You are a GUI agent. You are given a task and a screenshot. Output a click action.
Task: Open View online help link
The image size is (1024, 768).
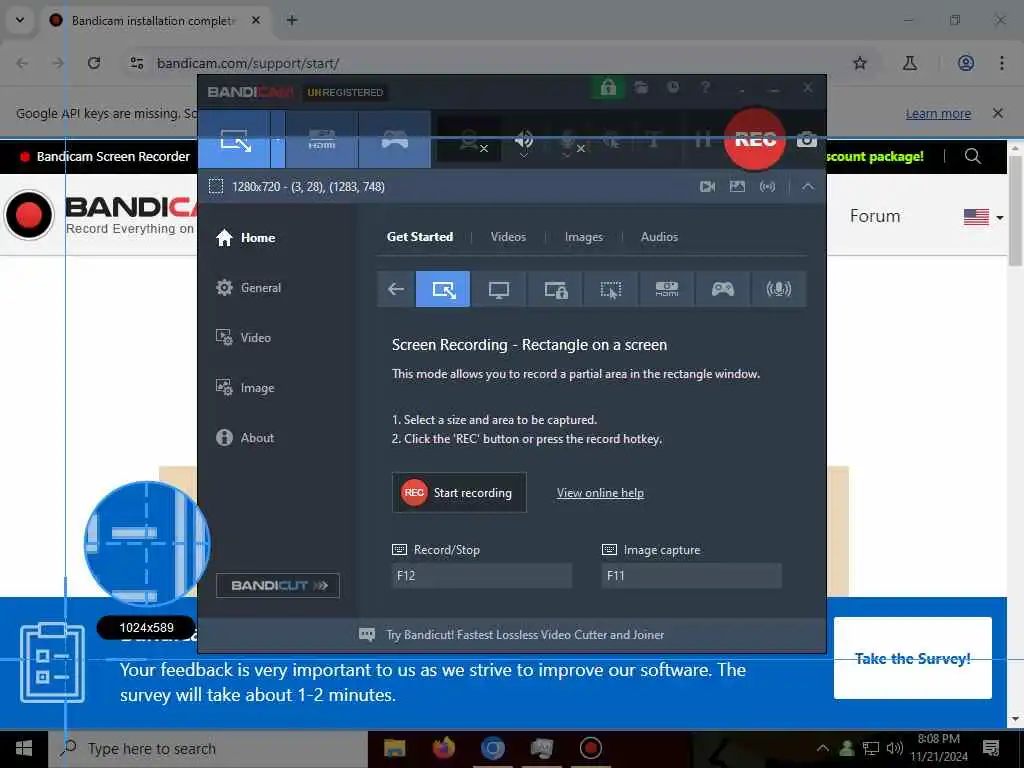(x=600, y=493)
